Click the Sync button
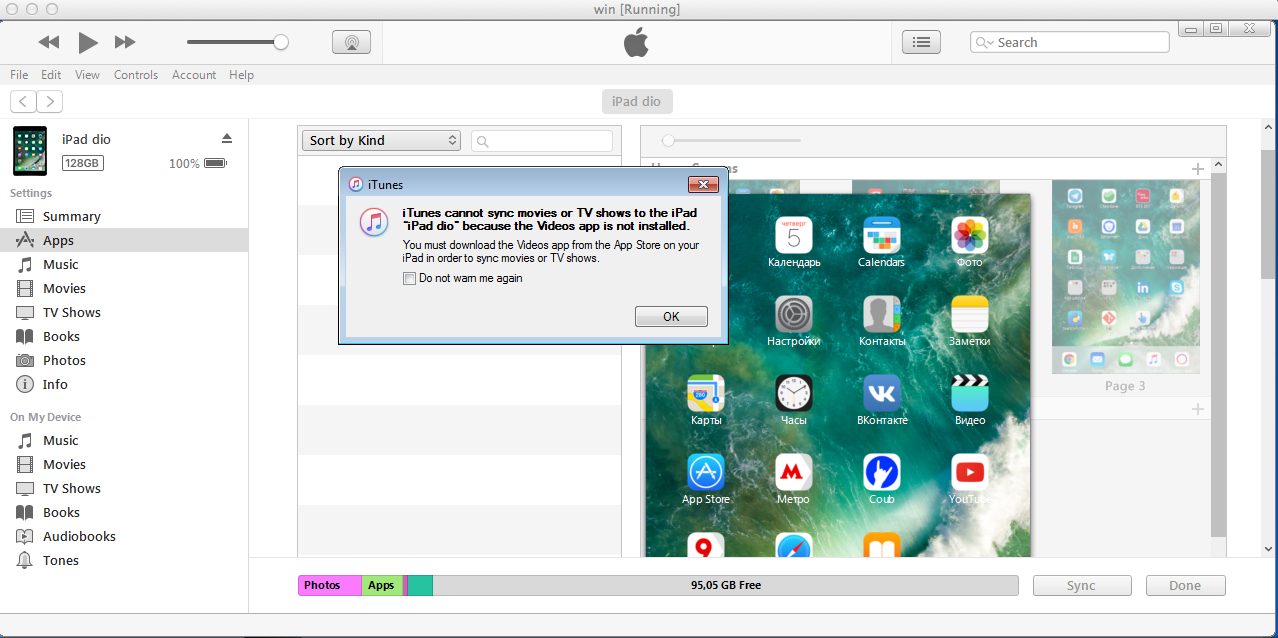 tap(1081, 586)
